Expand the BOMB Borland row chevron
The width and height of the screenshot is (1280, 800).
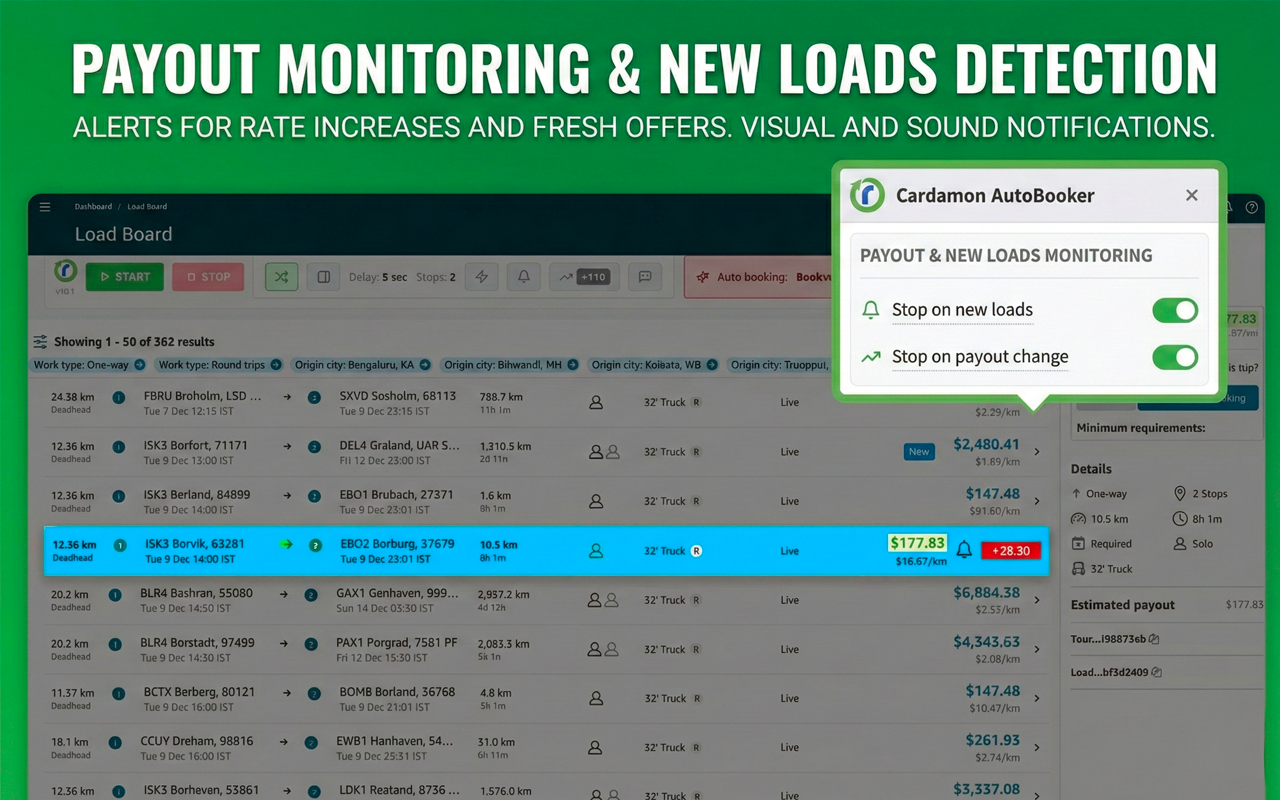click(x=1037, y=698)
